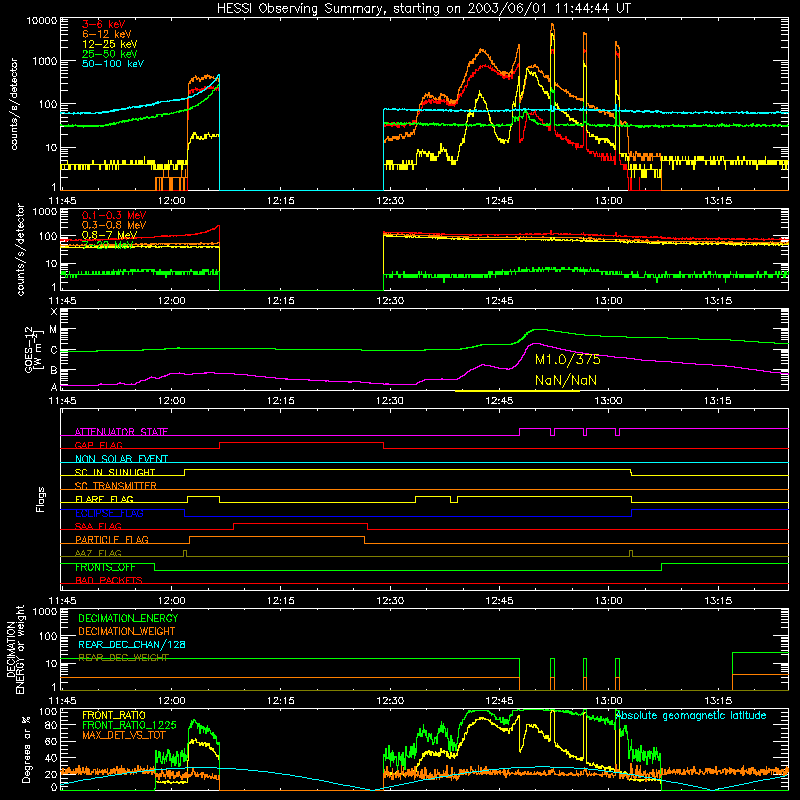Viewport: 800px width, 800px height.
Task: Select the orange 0.3-0.8 MeV legend label
Action: (x=114, y=225)
